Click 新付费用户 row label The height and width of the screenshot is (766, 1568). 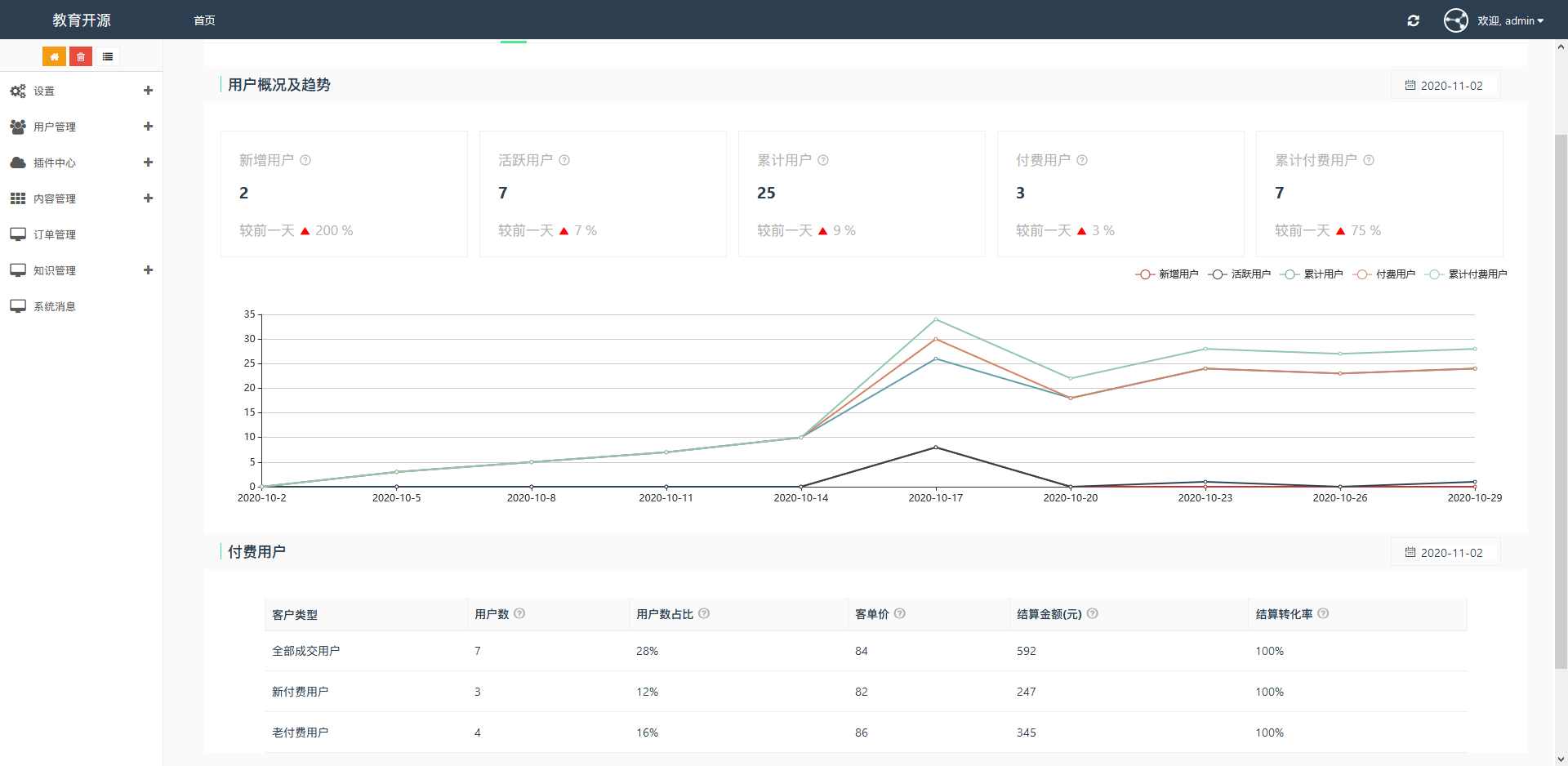pyautogui.click(x=300, y=692)
